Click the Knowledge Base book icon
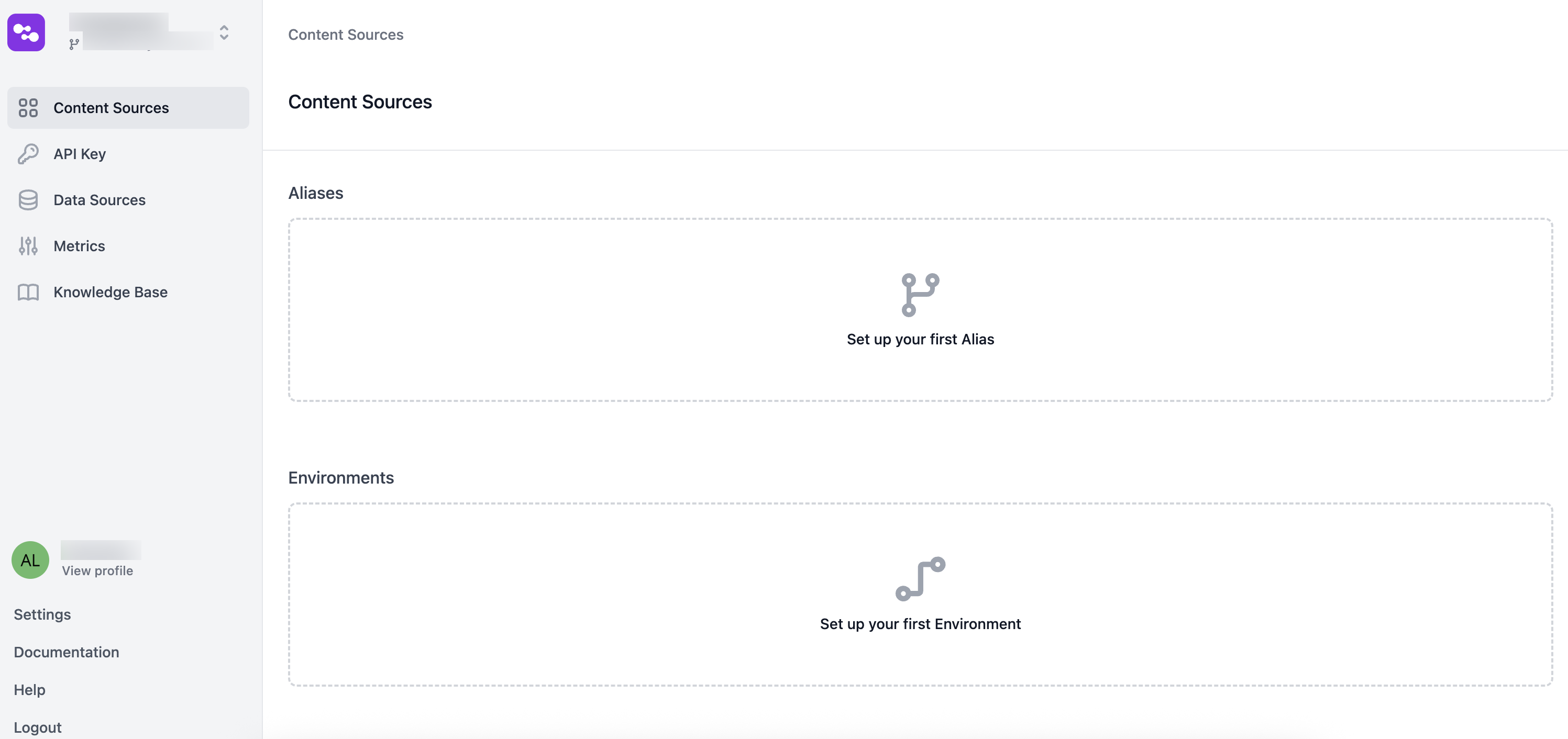Viewport: 1568px width, 739px height. click(28, 293)
